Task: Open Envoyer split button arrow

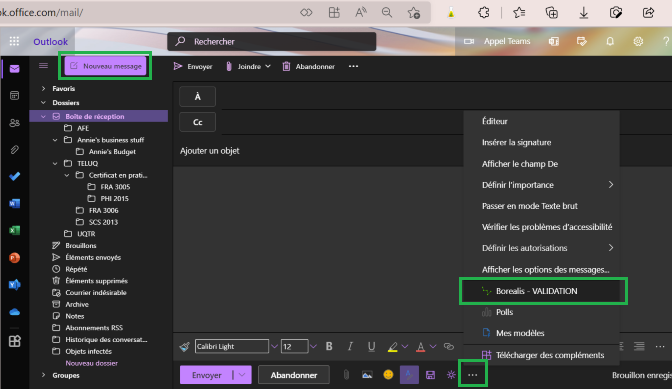Action: point(242,375)
